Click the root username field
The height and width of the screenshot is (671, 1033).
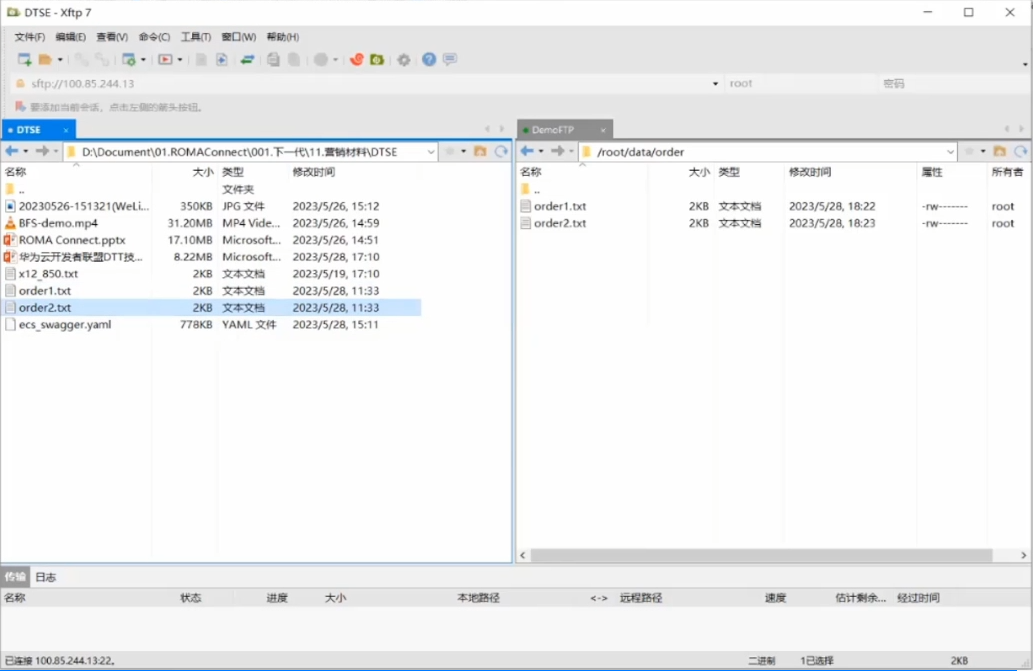coord(800,84)
